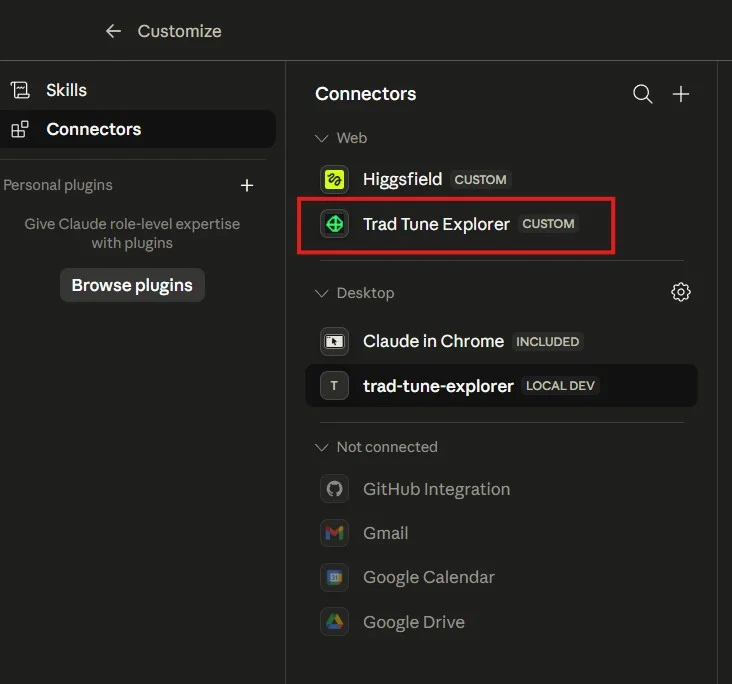Click the Gmail icon
Screen dimensions: 732x684
(x=334, y=533)
